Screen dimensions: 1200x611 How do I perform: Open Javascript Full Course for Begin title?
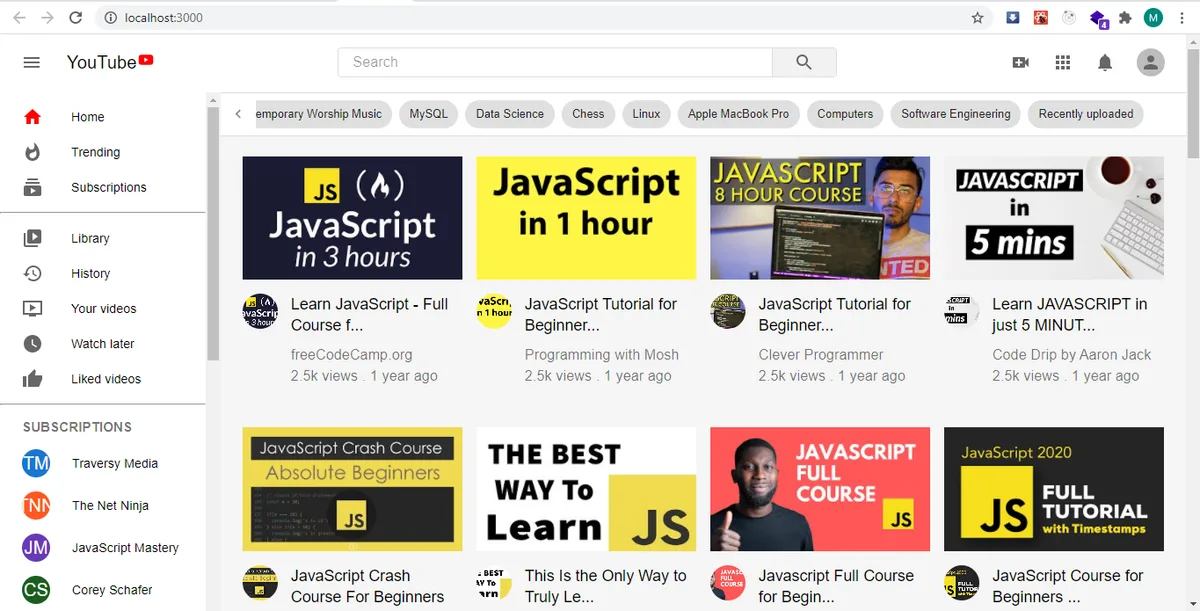836,586
